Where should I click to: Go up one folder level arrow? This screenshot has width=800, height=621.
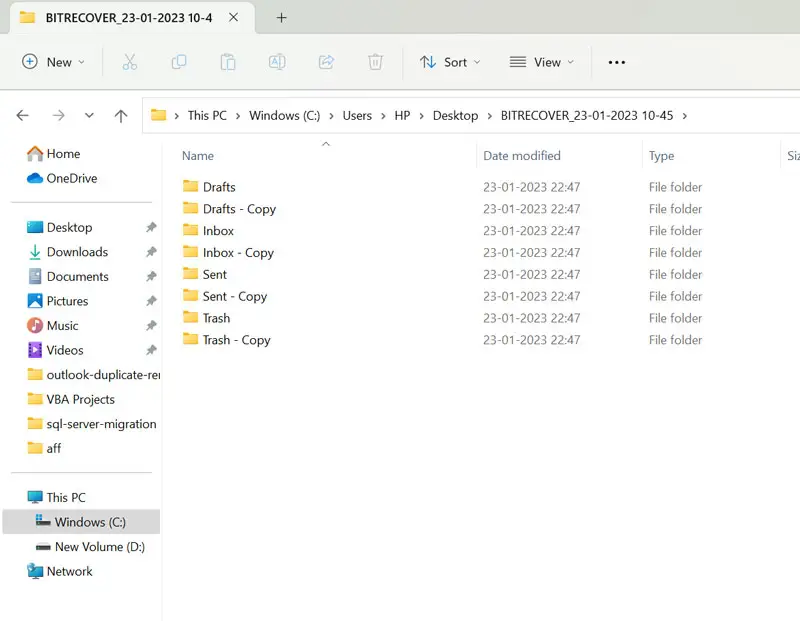(x=121, y=116)
